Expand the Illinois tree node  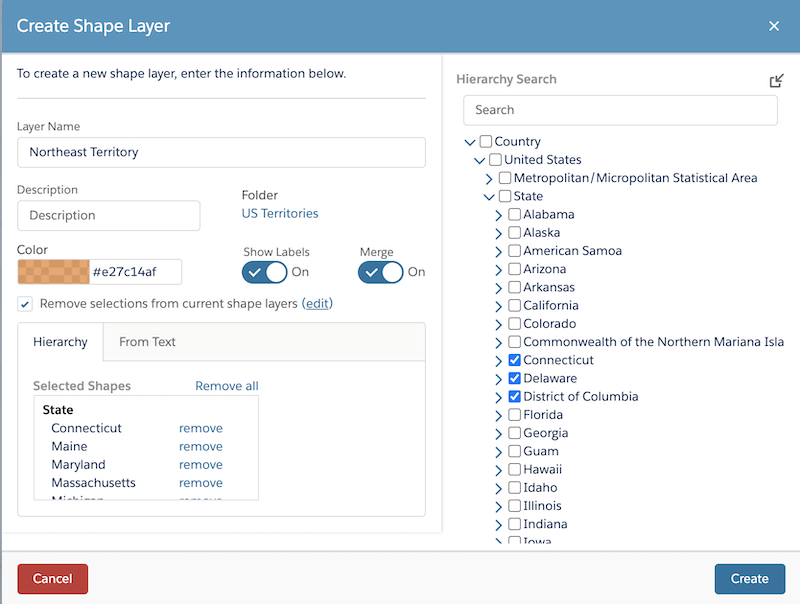click(498, 507)
